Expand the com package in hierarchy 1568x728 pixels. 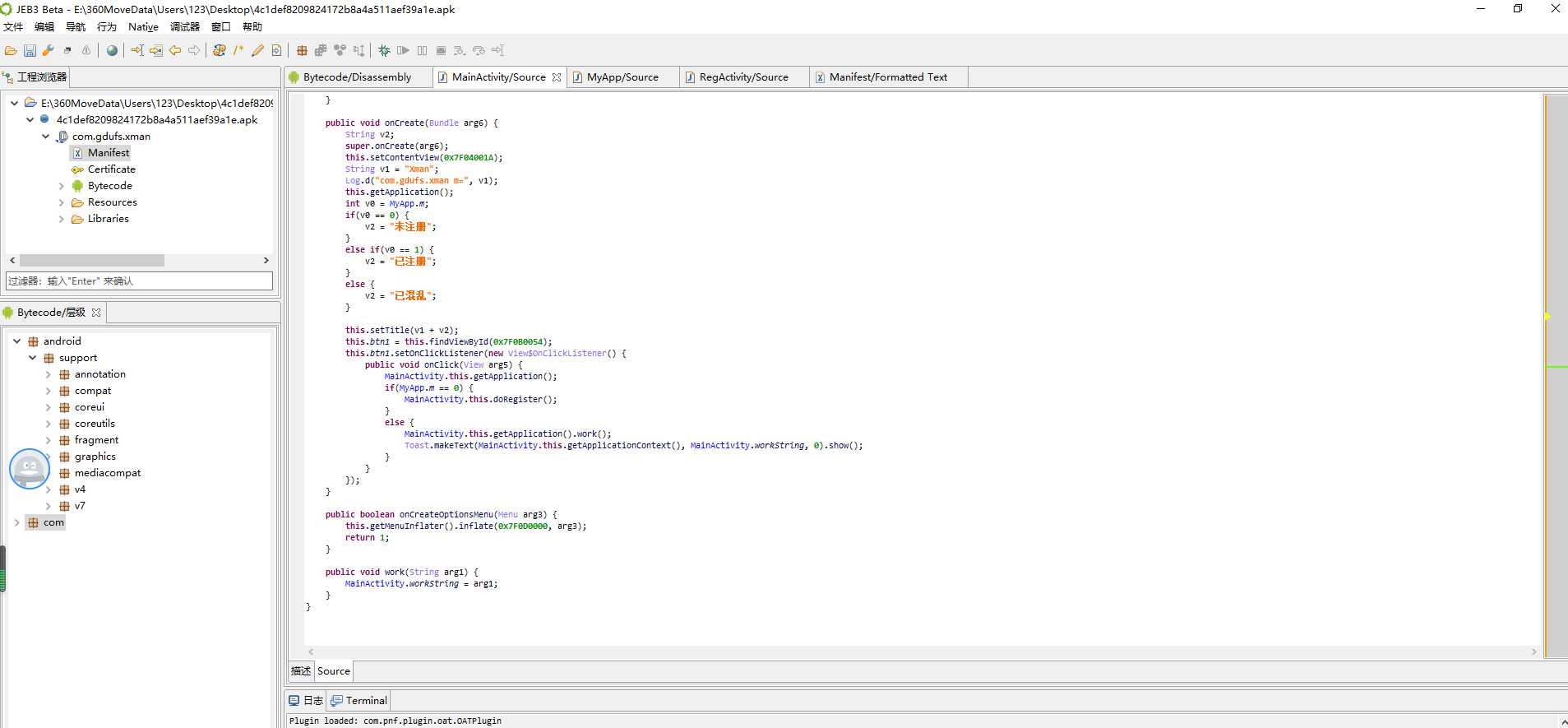[x=16, y=522]
